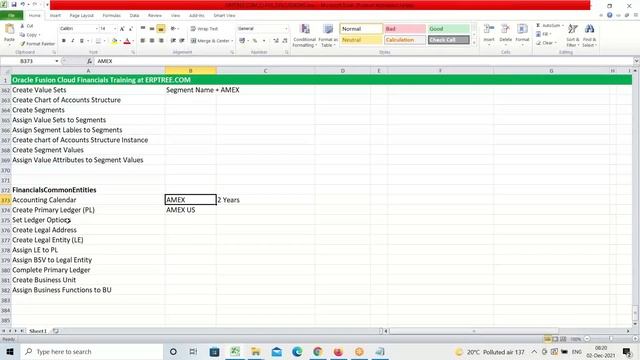The height and width of the screenshot is (360, 640).
Task: Click the Undo icon in quick access toolbar
Action: point(23,4)
